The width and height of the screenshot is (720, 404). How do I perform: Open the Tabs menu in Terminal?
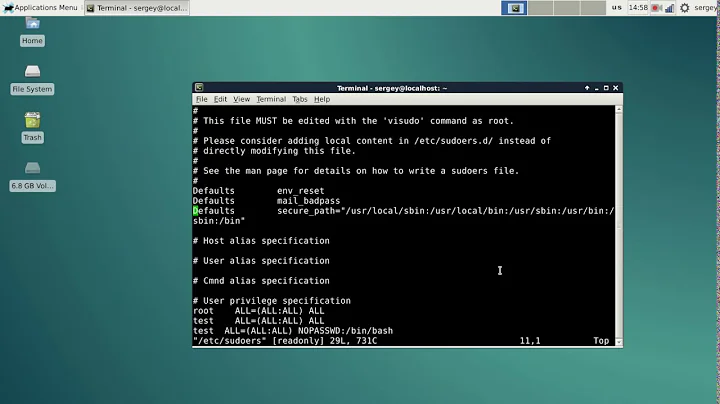(299, 99)
